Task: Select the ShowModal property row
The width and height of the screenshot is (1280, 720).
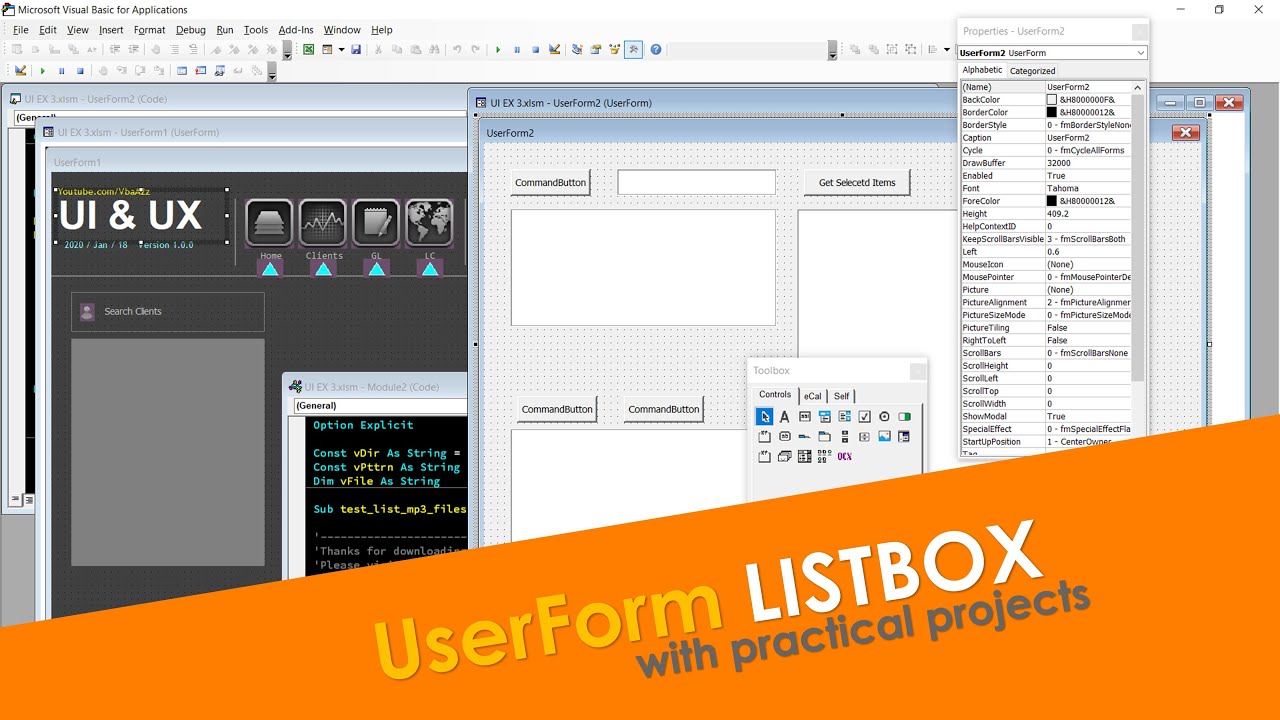Action: point(1046,416)
